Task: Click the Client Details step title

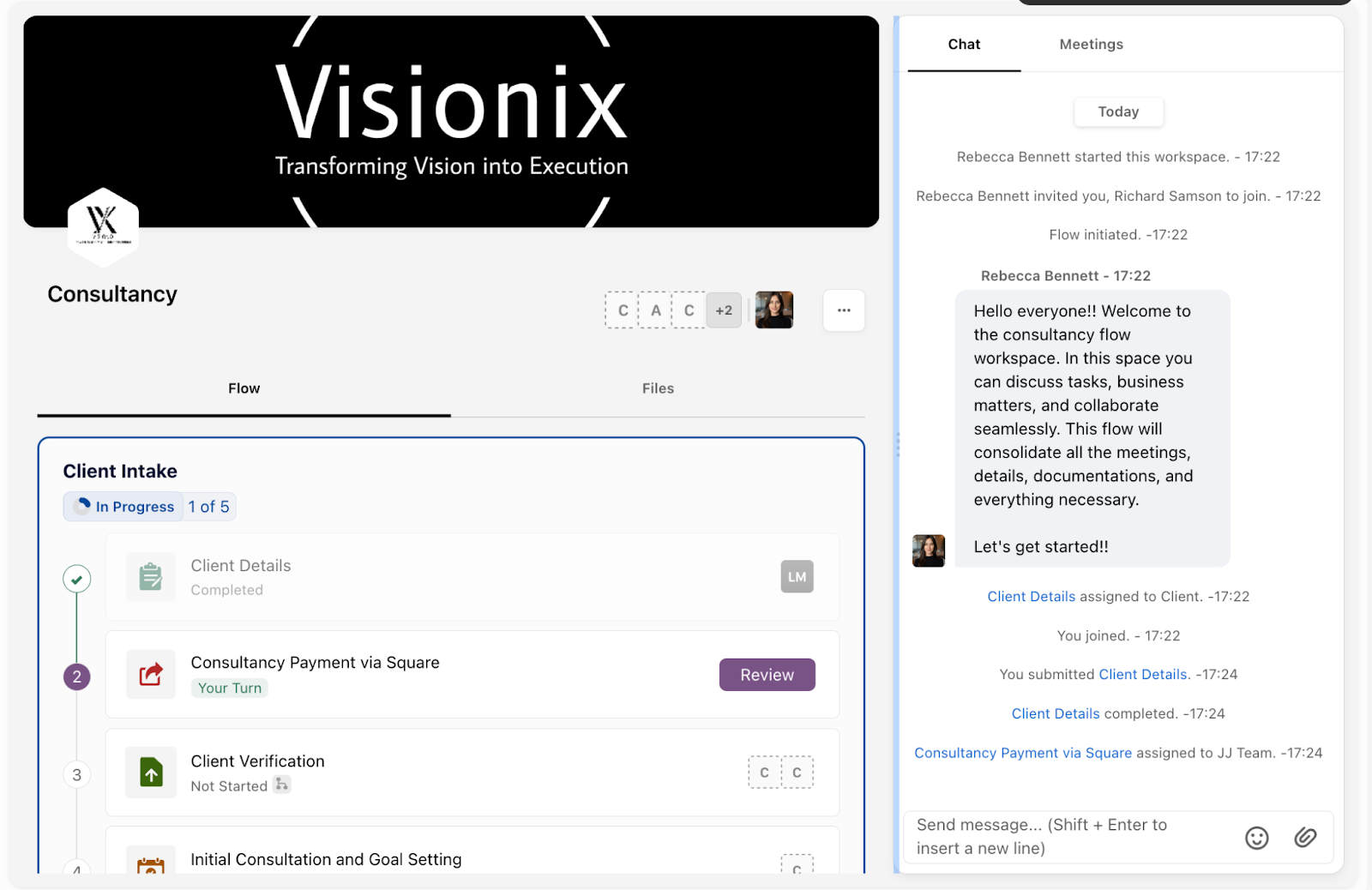Action: pos(241,566)
